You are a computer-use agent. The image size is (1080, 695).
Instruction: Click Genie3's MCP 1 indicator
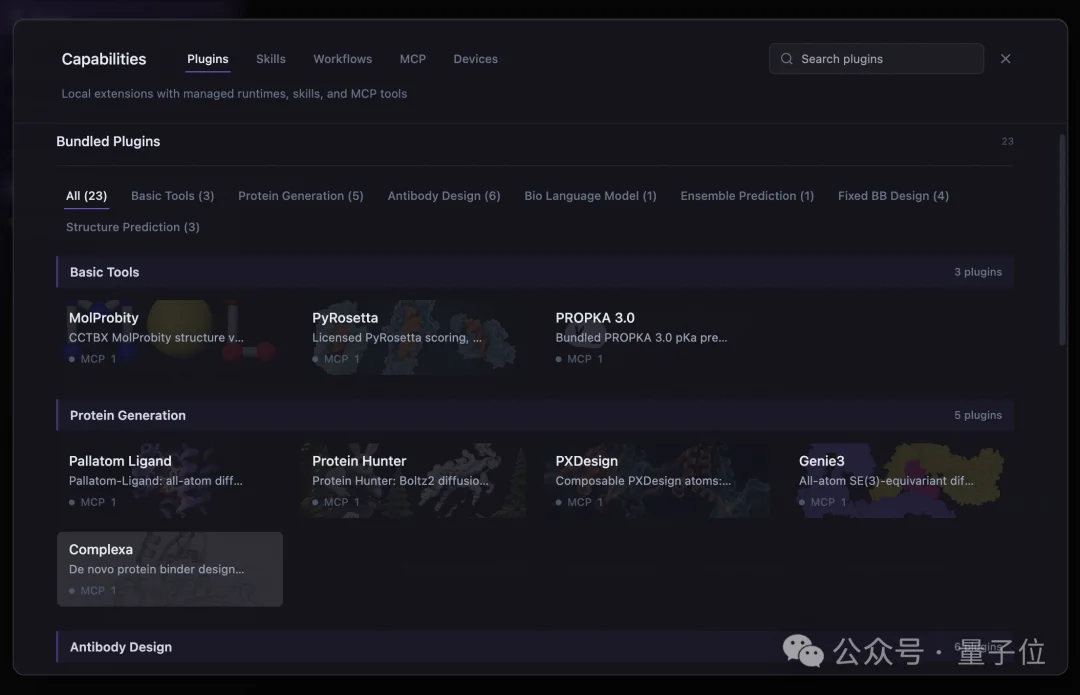tap(822, 502)
